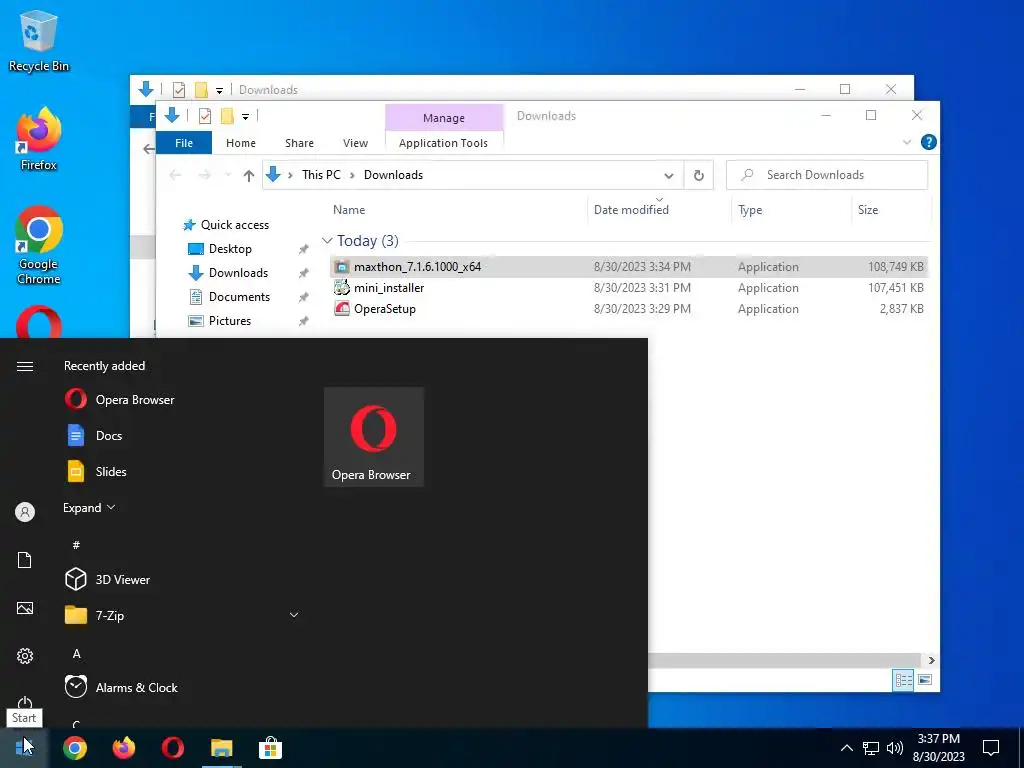Image resolution: width=1024 pixels, height=768 pixels.
Task: Select Firefox desktop shortcut
Action: tap(39, 139)
